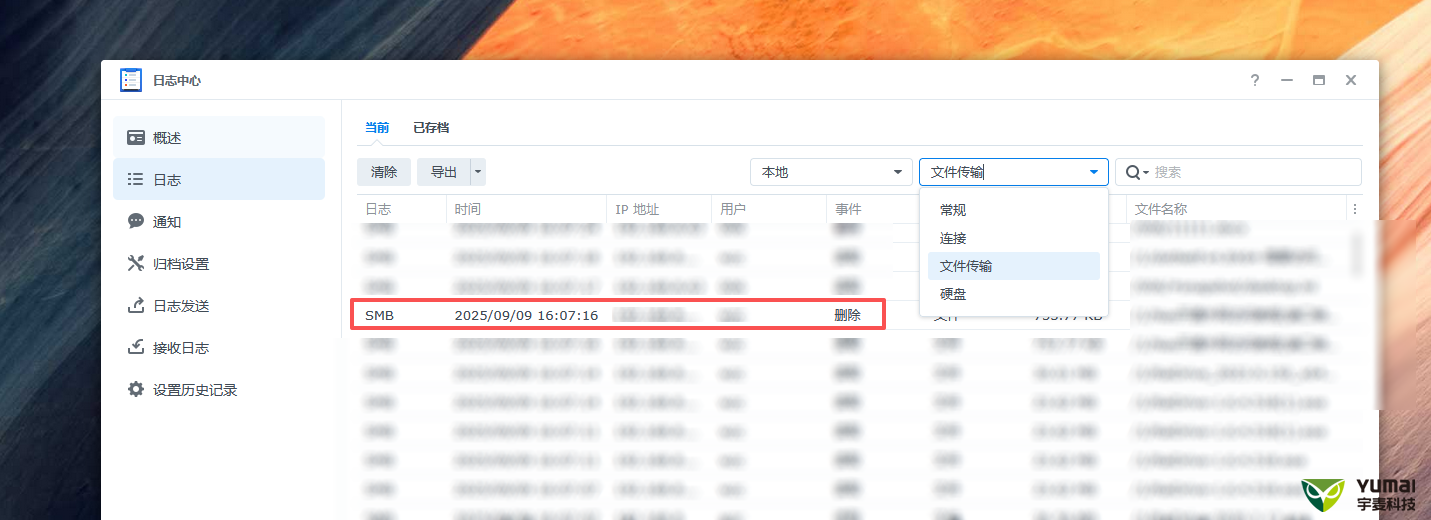Image resolution: width=1431 pixels, height=520 pixels.
Task: Minimize the 日志中心 window
Action: (1287, 80)
